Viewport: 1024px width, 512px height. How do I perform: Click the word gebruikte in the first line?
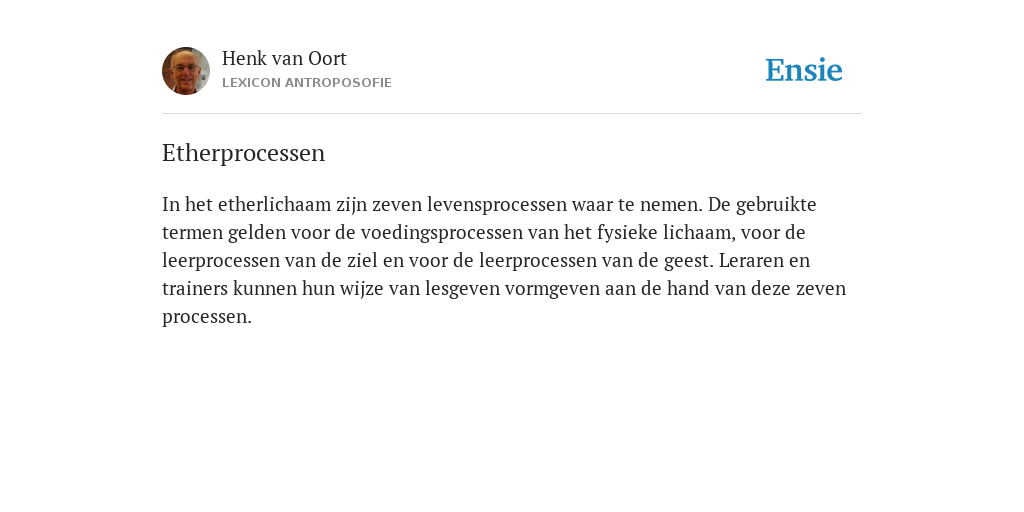[x=776, y=204]
